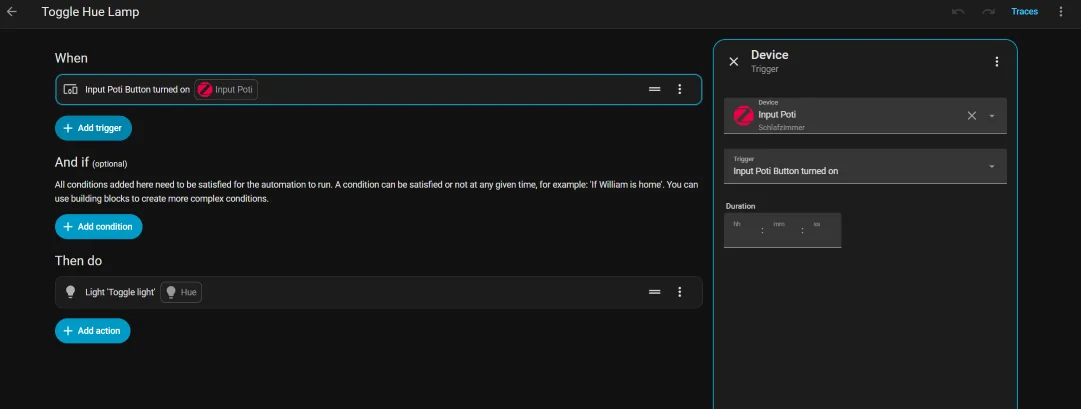The image size is (1081, 409).
Task: Redo the last automation change
Action: 988,12
